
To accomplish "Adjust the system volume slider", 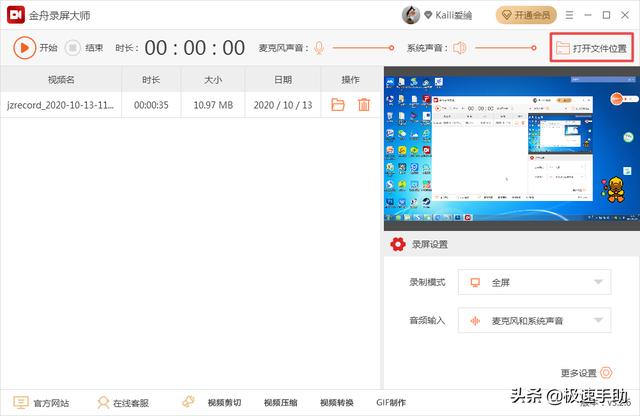I will (x=506, y=48).
